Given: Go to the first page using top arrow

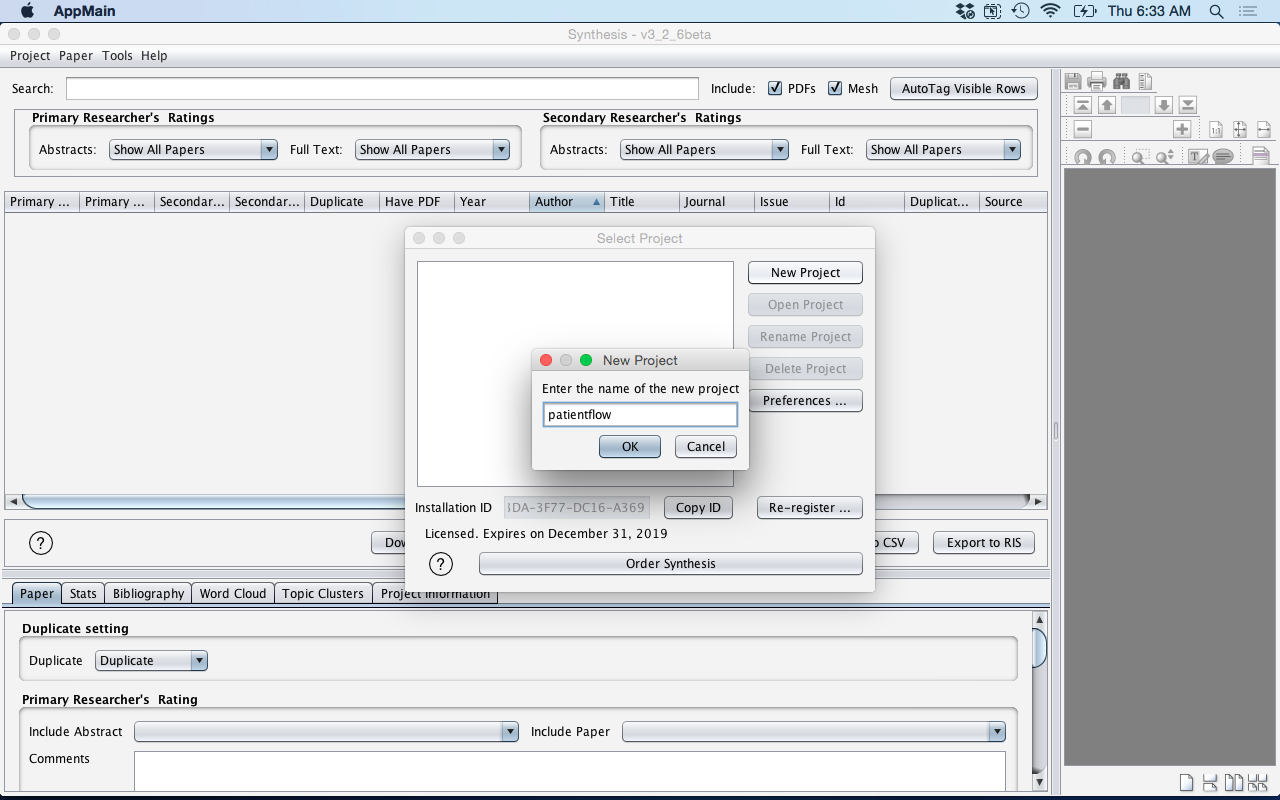Looking at the screenshot, I should coord(1083,105).
